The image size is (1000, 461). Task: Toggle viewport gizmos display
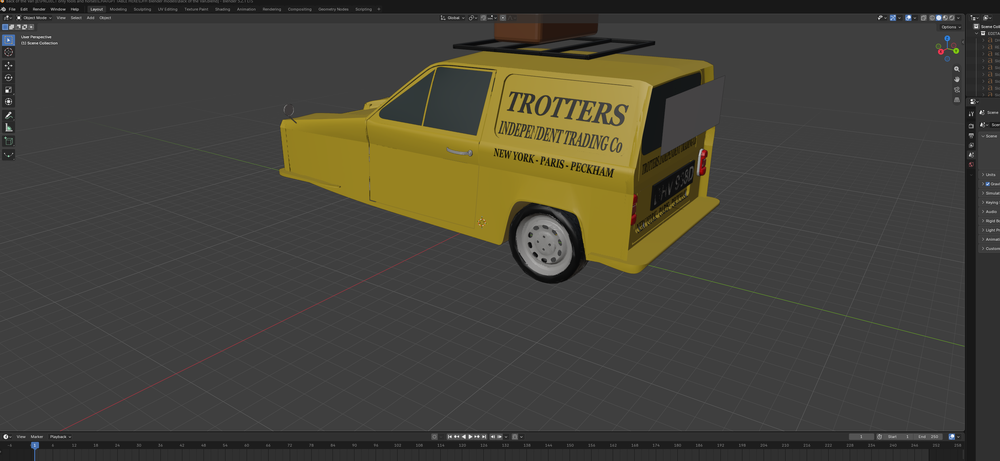(x=893, y=18)
